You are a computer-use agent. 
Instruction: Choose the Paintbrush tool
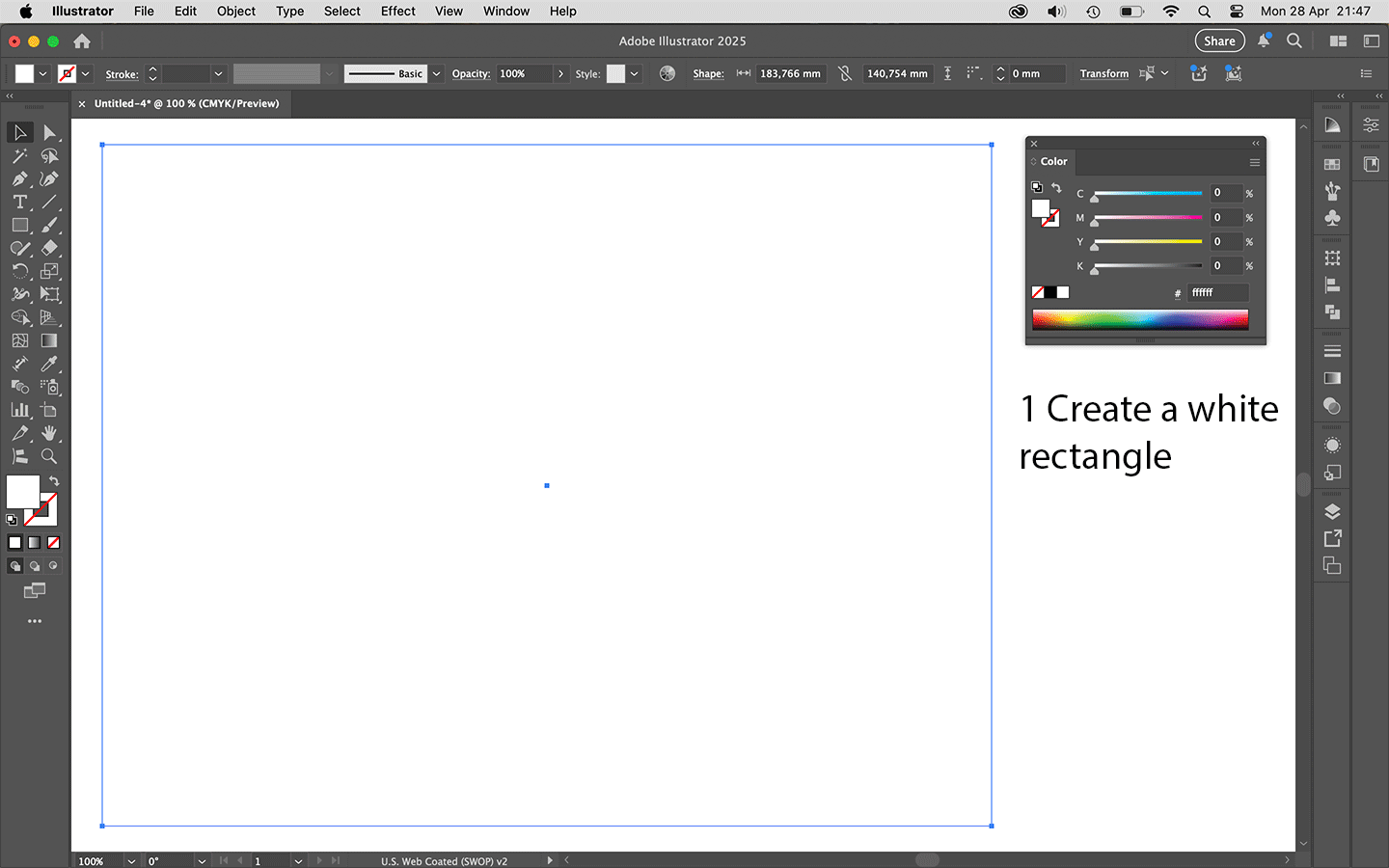click(x=49, y=225)
